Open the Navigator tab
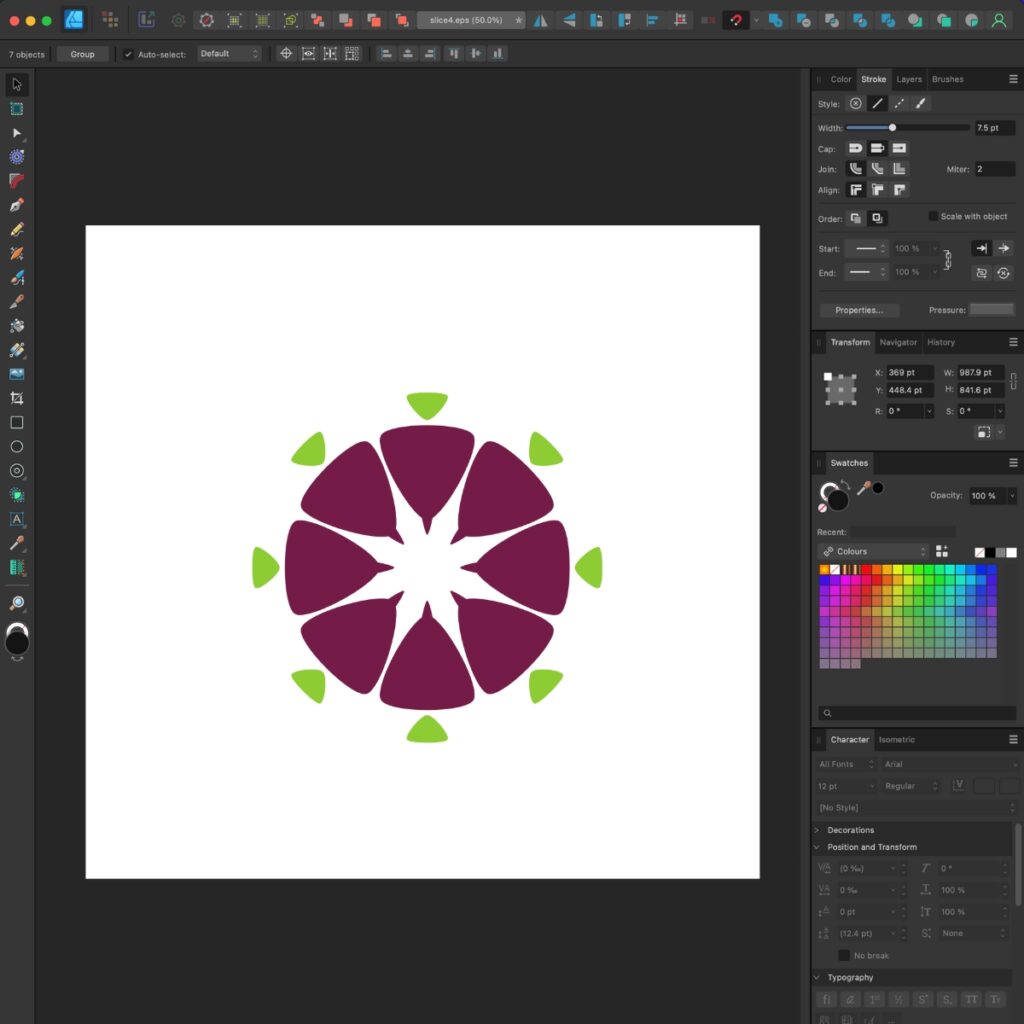Viewport: 1024px width, 1024px height. tap(897, 342)
